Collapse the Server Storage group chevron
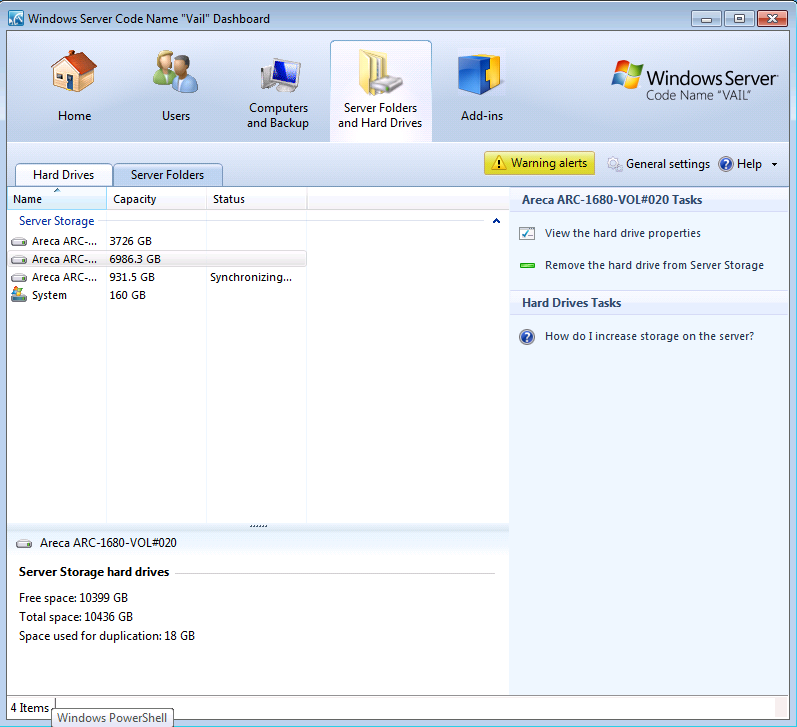This screenshot has width=797, height=727. (x=497, y=221)
